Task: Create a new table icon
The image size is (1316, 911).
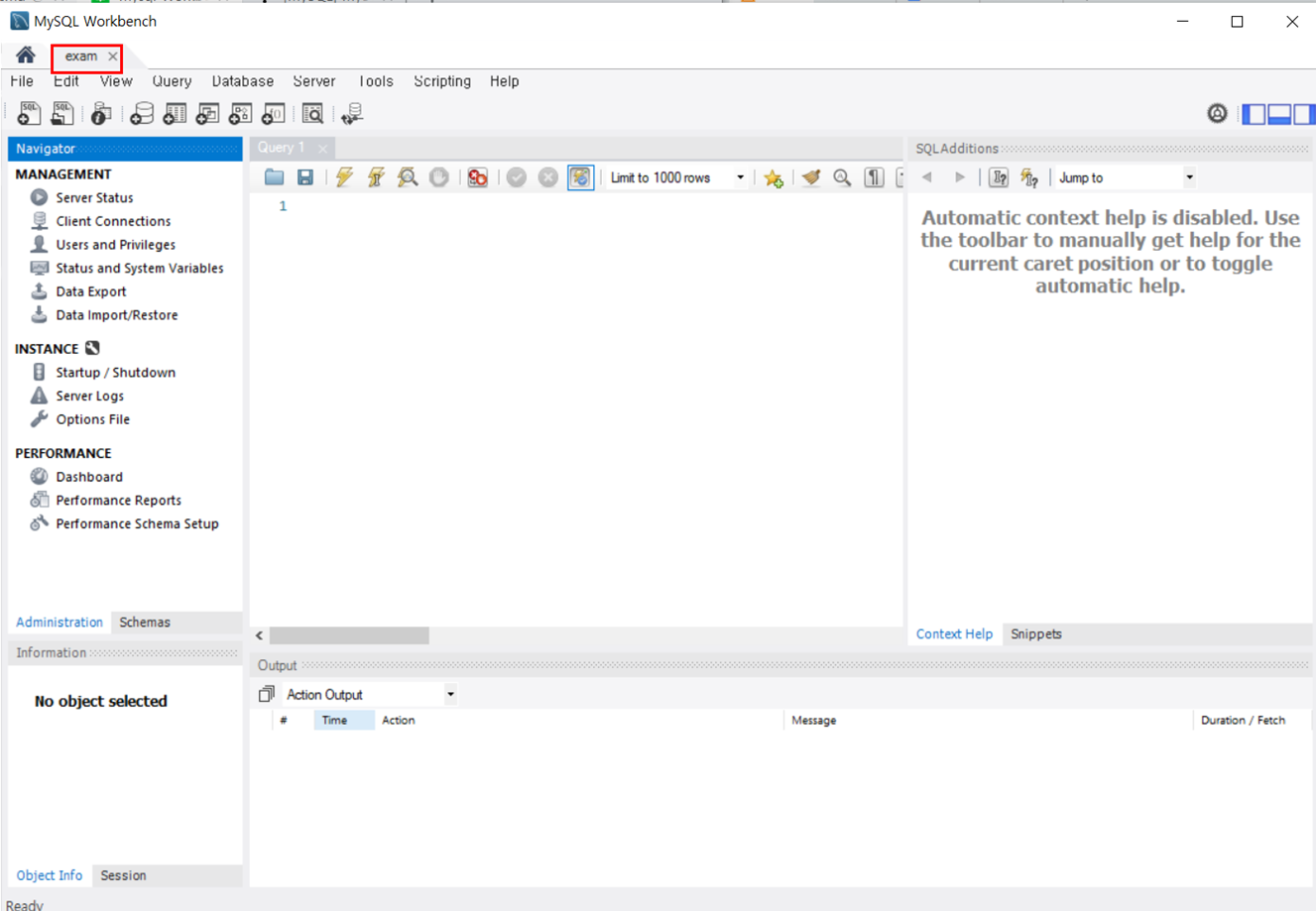Action: [175, 114]
